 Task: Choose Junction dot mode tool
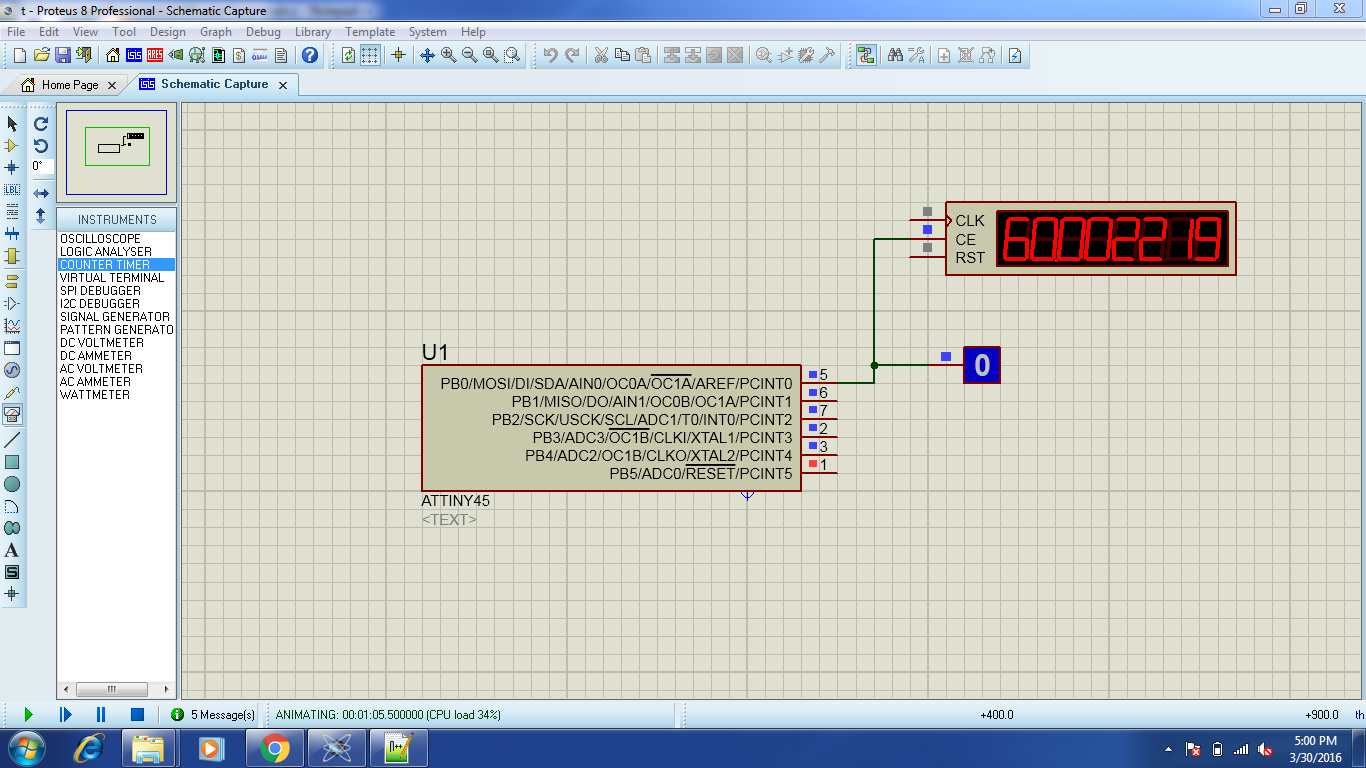tap(12, 168)
